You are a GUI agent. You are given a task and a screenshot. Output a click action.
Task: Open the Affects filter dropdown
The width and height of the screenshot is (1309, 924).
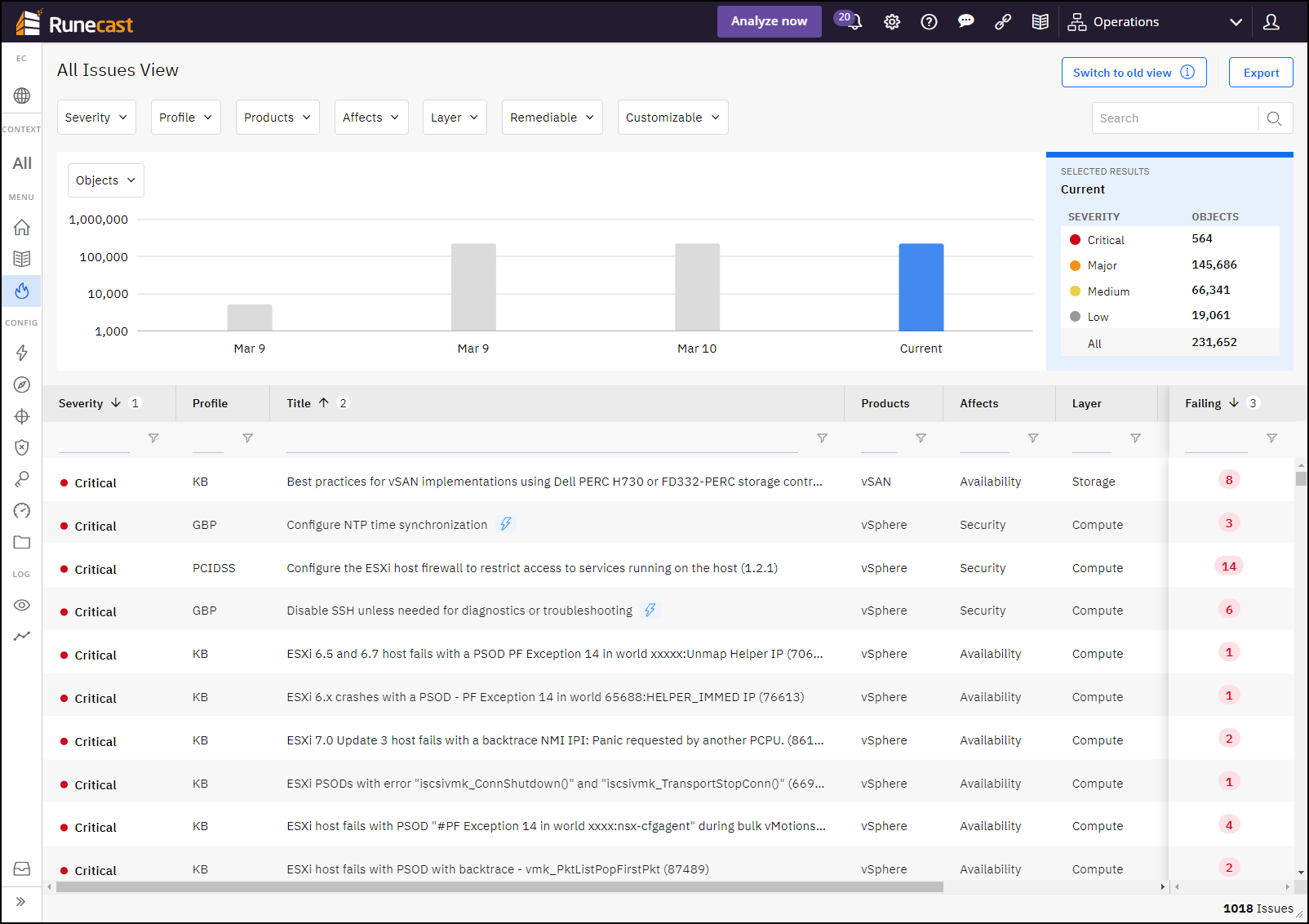click(x=371, y=118)
